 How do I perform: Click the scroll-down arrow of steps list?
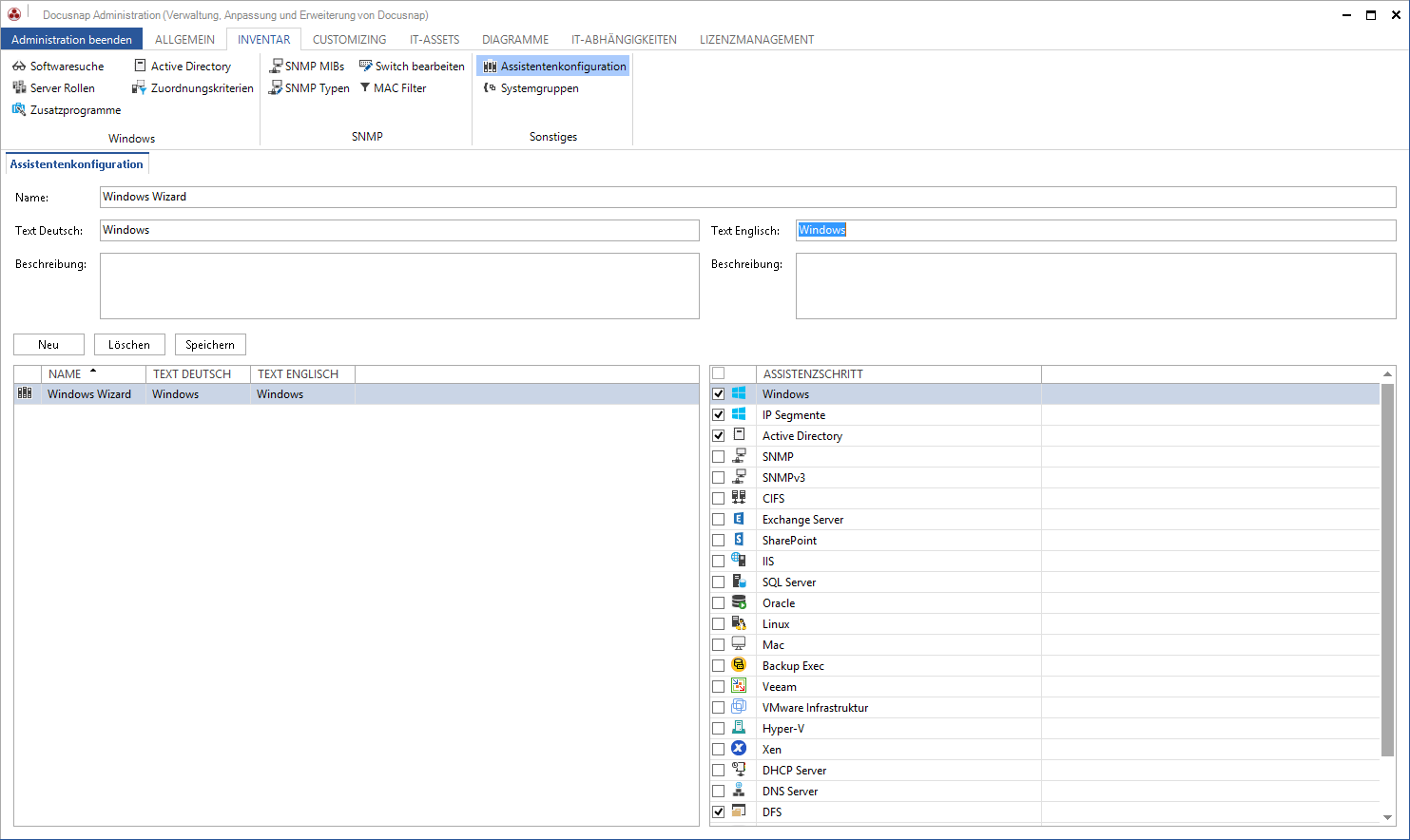1387,817
